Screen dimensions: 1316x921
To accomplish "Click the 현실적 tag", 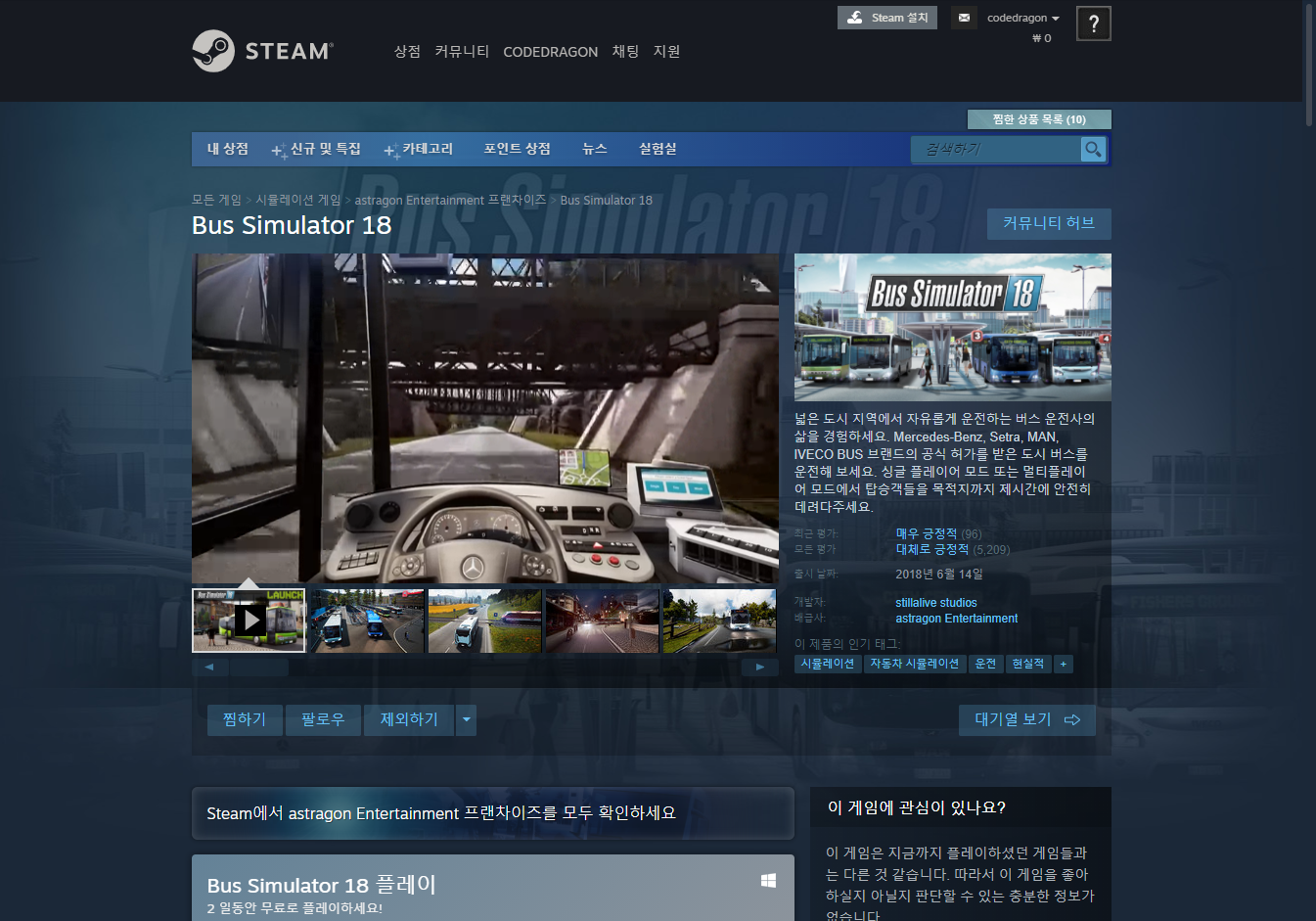I will click(1027, 664).
